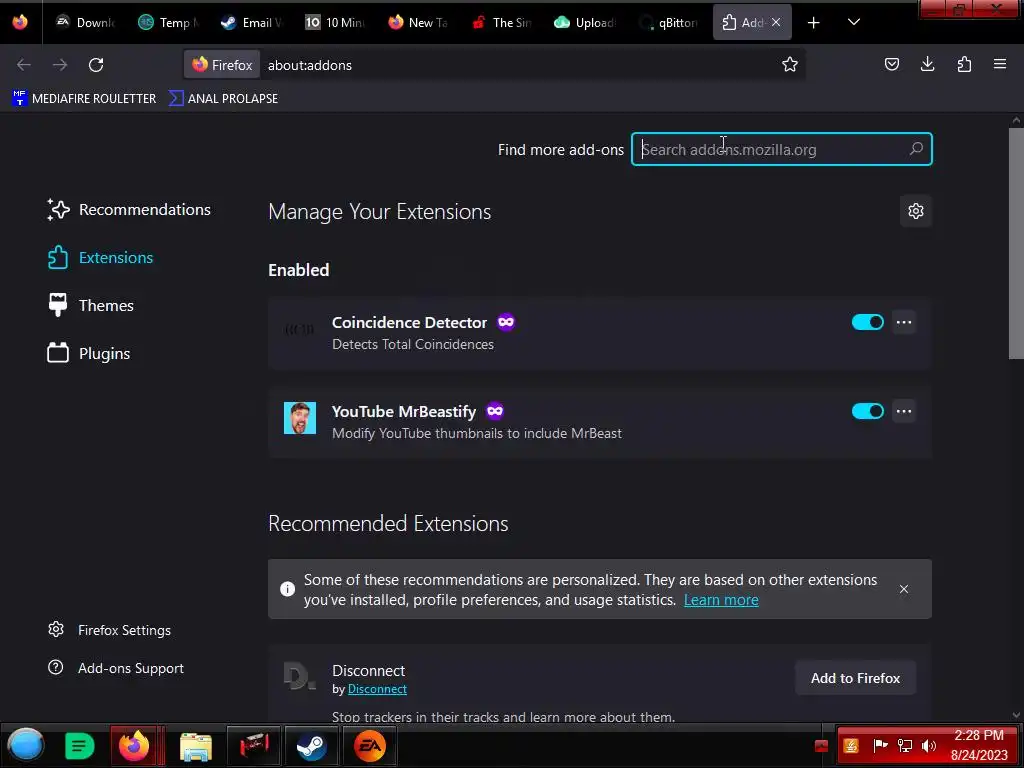Click the info icon in recommendations notice
This screenshot has width=1024, height=768.
(x=287, y=589)
